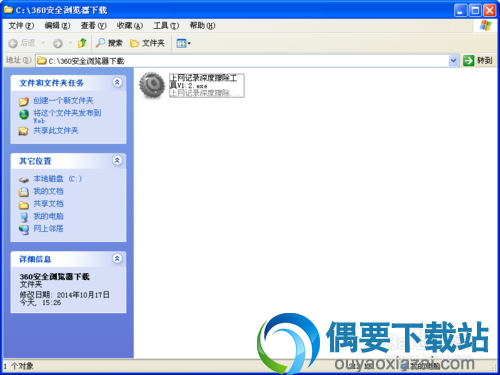Select the gear icon of the exe file

(x=152, y=85)
